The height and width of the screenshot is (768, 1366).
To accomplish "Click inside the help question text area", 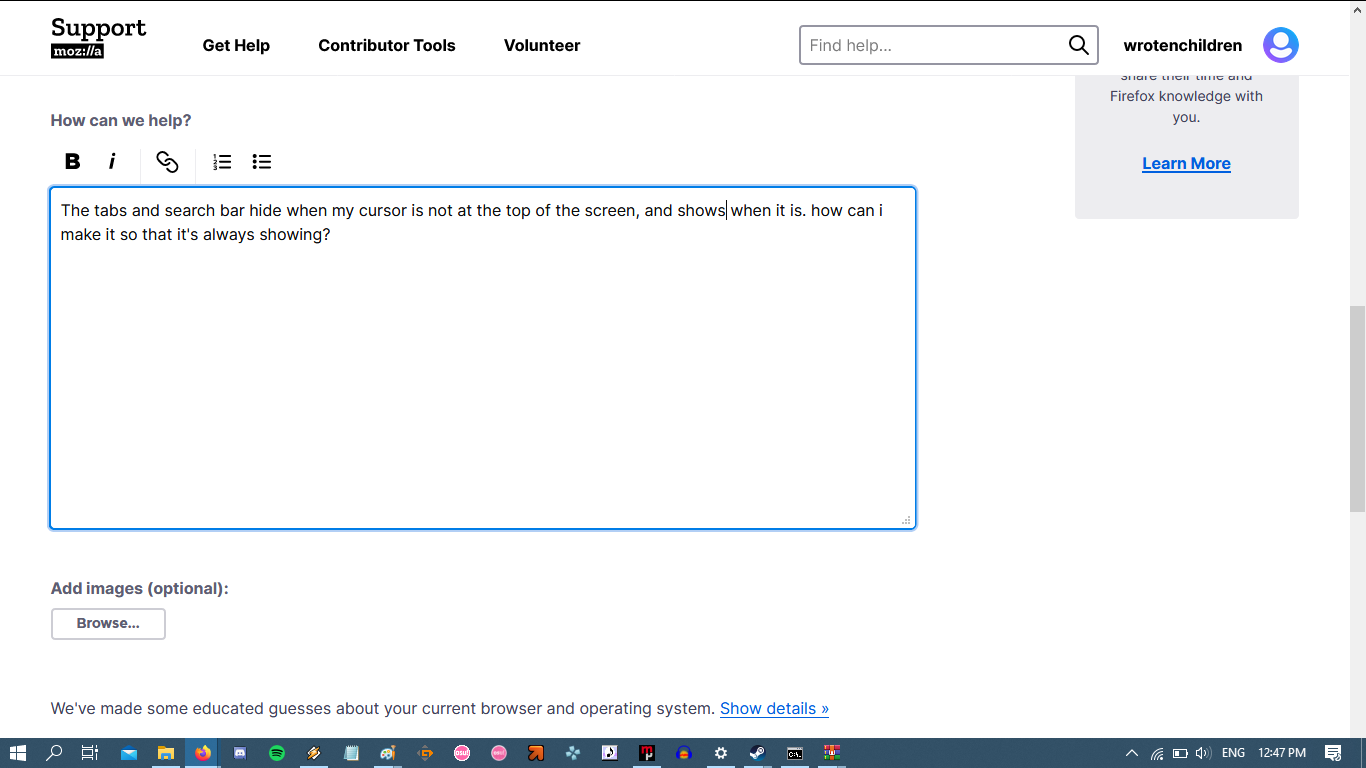I will [482, 357].
